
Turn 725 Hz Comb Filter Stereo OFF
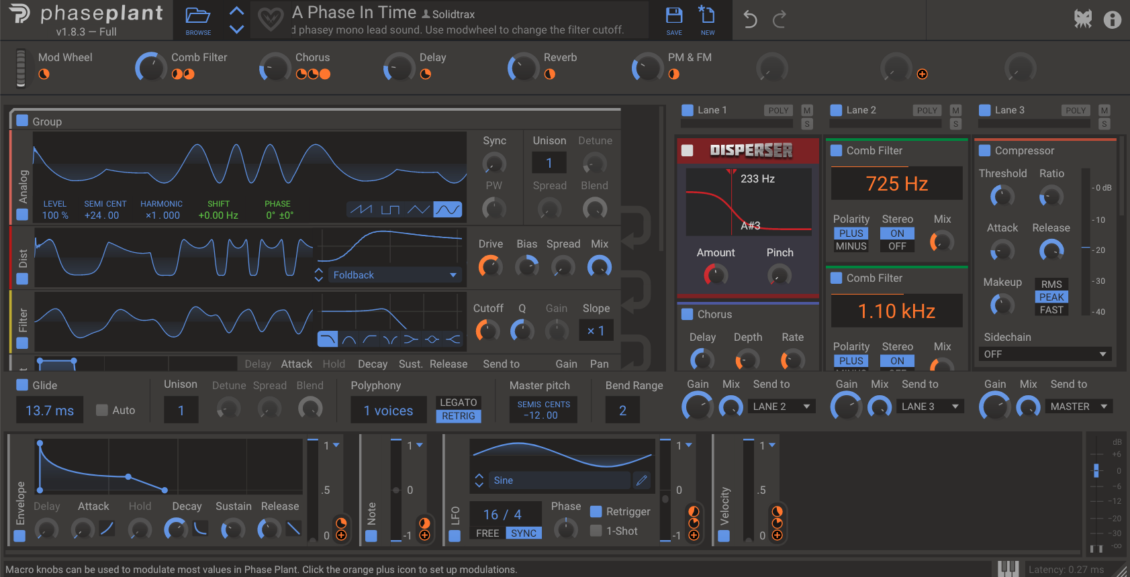pos(897,246)
